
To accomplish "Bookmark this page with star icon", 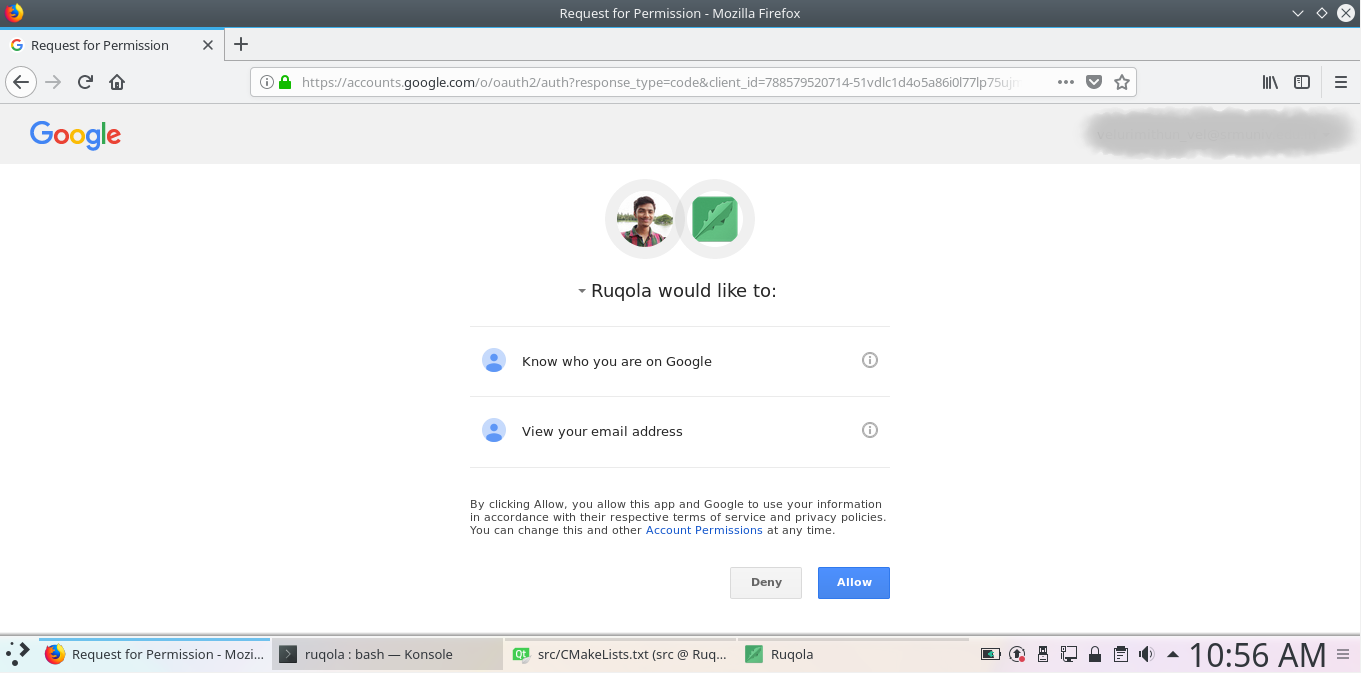I will click(1122, 82).
